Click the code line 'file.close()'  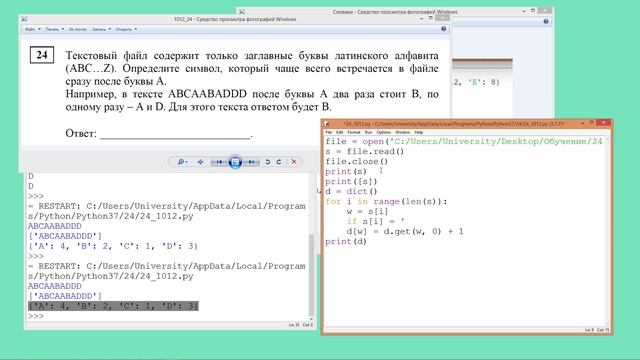coord(357,162)
